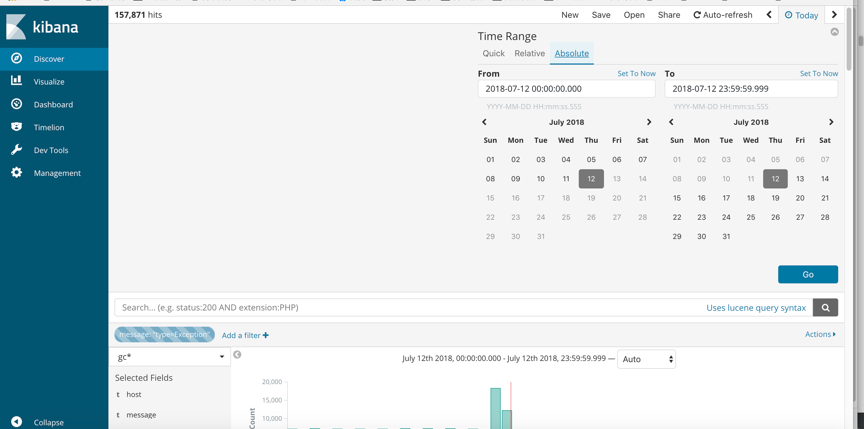Open Uses lucene query syntax link
864x429 pixels.
coord(756,308)
